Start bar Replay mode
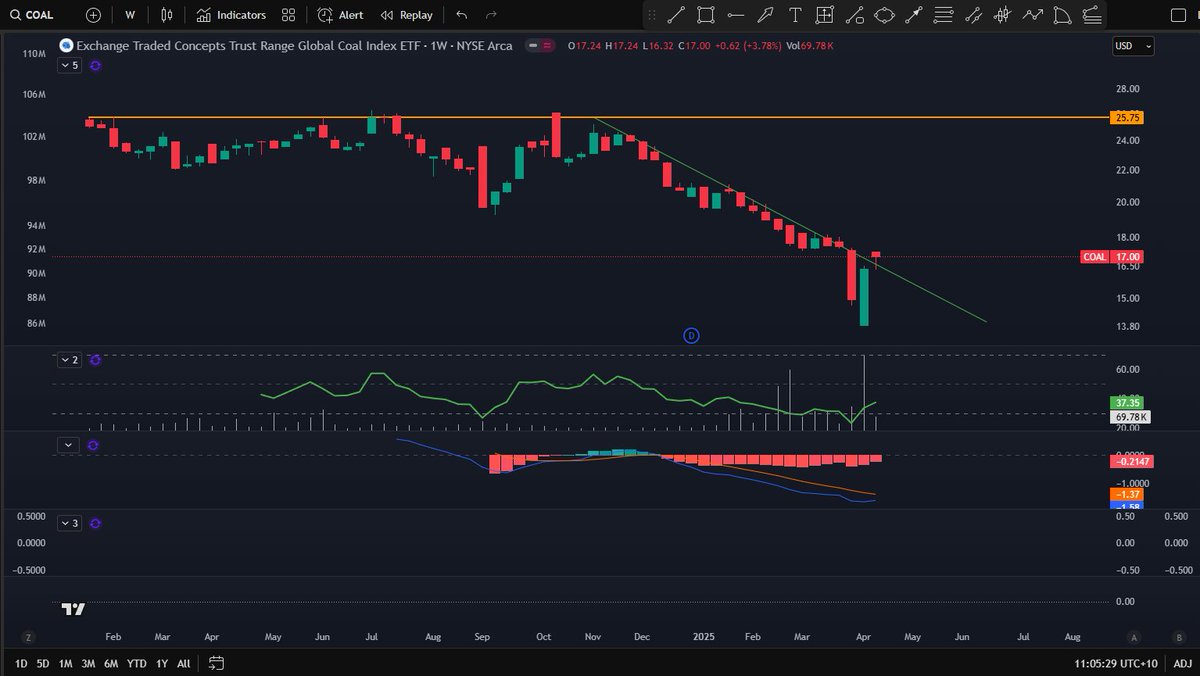Image resolution: width=1200 pixels, height=676 pixels. click(x=407, y=15)
